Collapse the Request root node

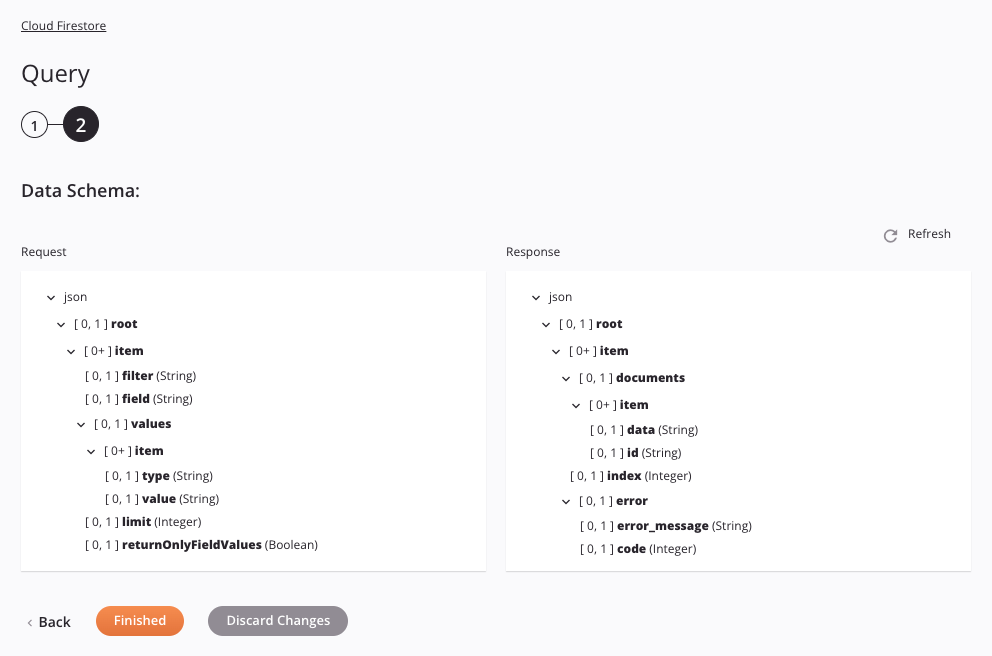[61, 325]
